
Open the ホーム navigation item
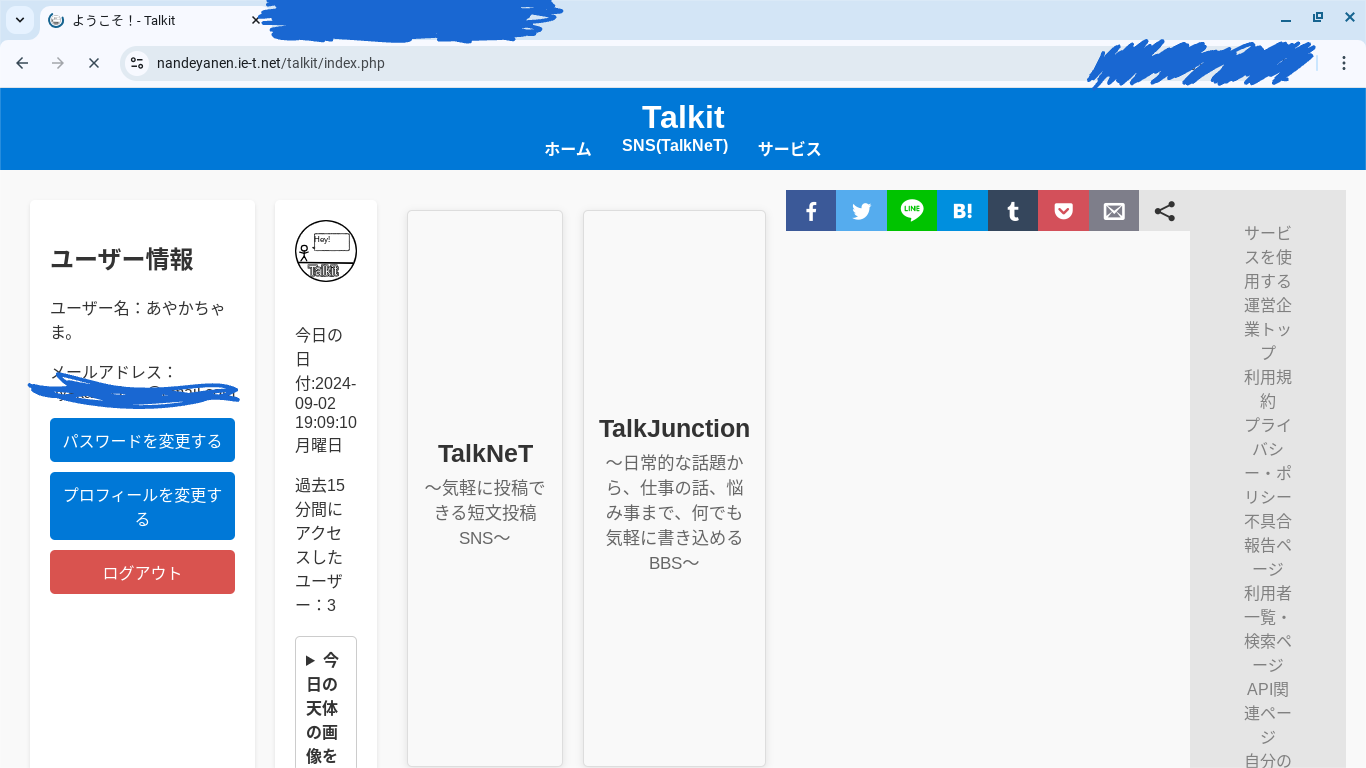click(x=568, y=149)
